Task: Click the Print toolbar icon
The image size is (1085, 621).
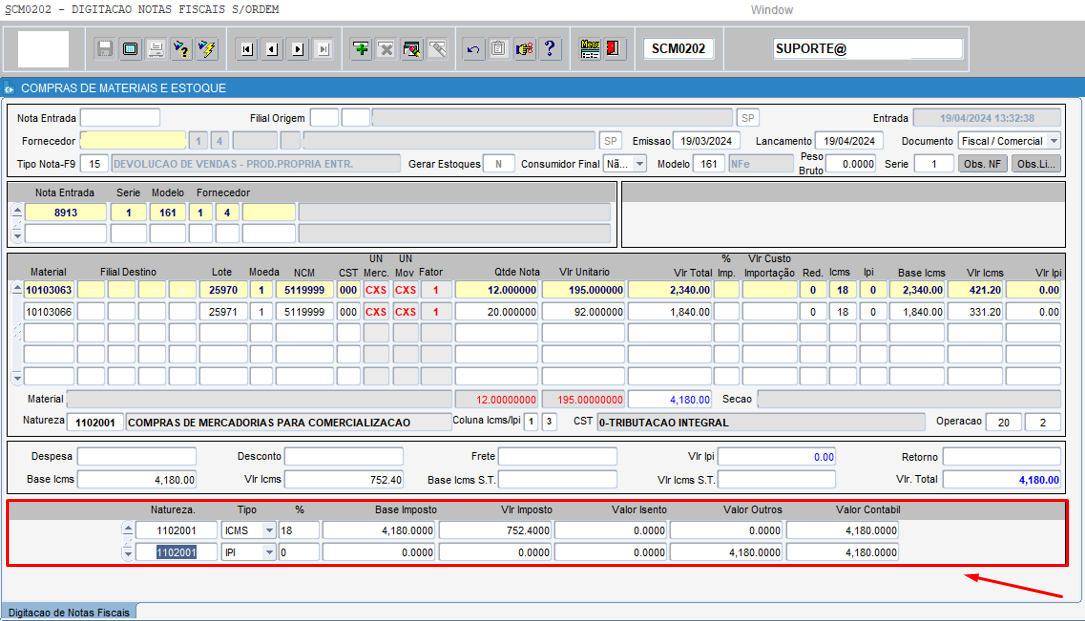Action: [156, 48]
